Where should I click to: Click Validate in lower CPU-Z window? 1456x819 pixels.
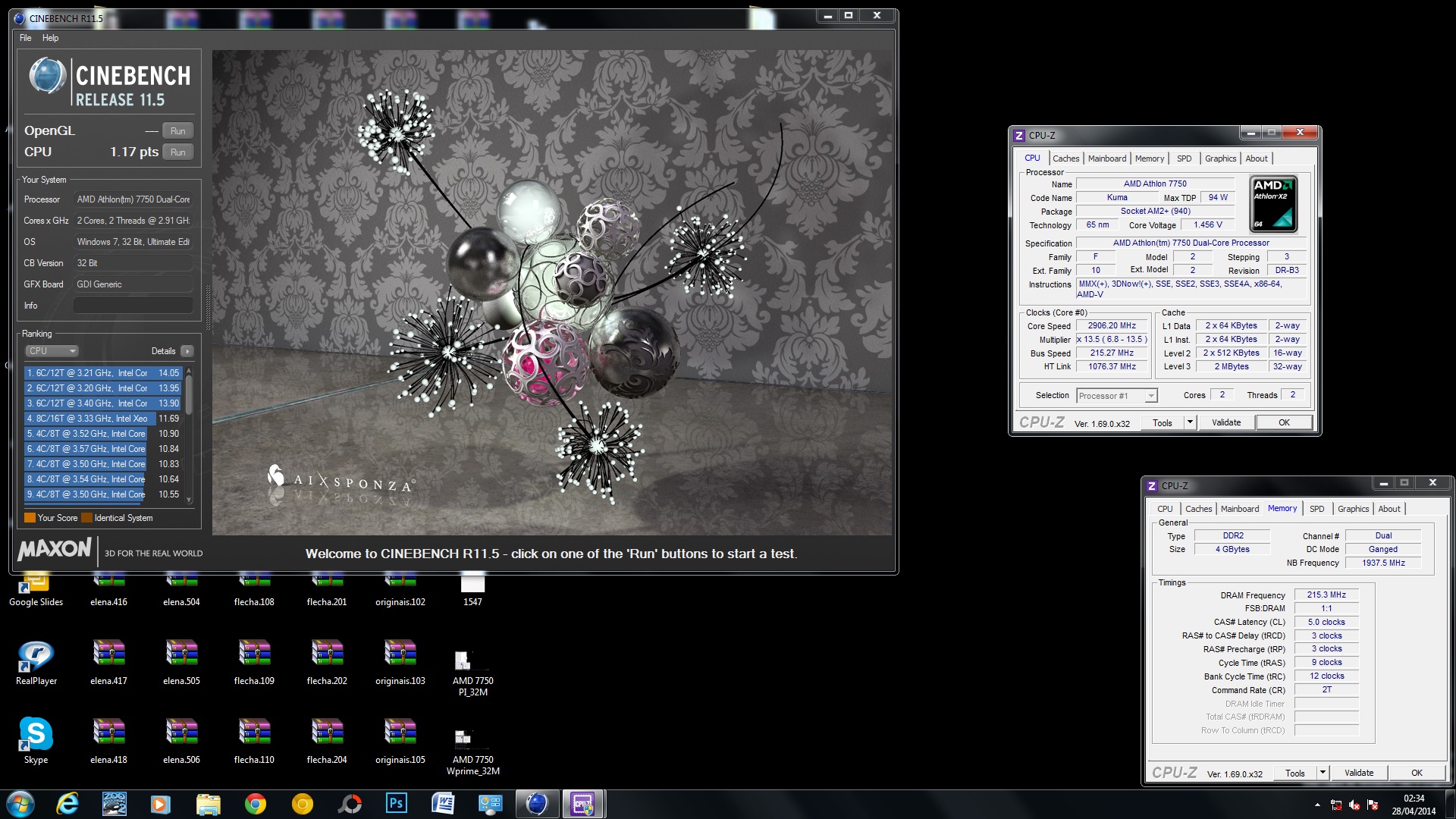pyautogui.click(x=1359, y=773)
